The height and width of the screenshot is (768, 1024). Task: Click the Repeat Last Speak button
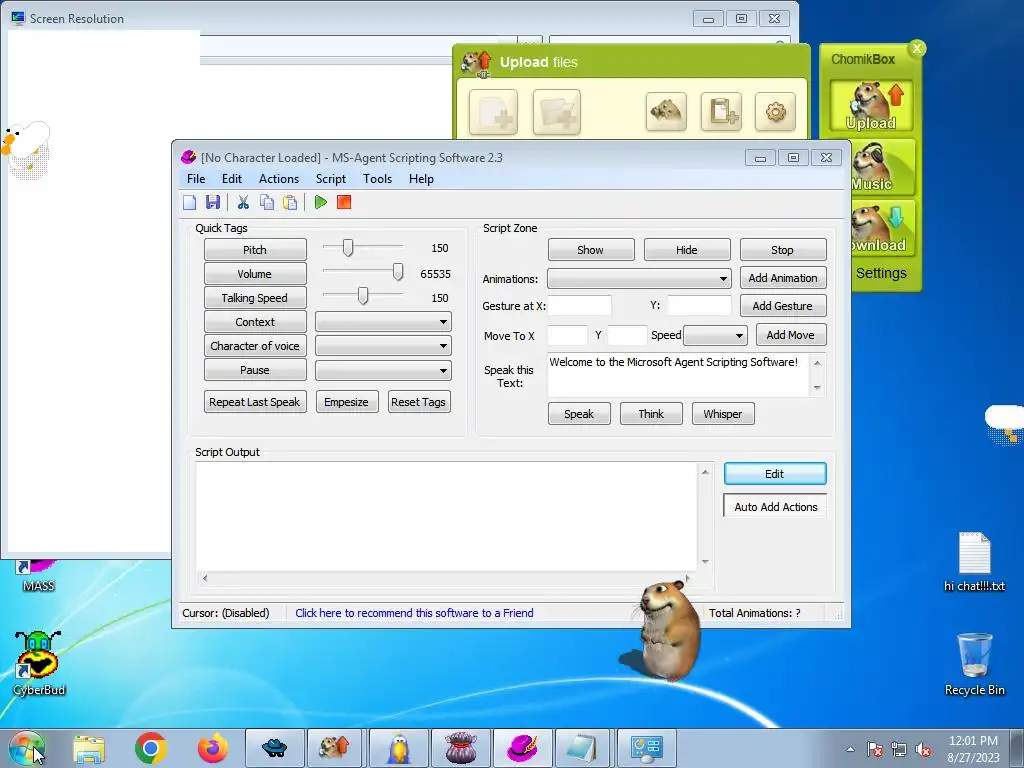pyautogui.click(x=255, y=402)
